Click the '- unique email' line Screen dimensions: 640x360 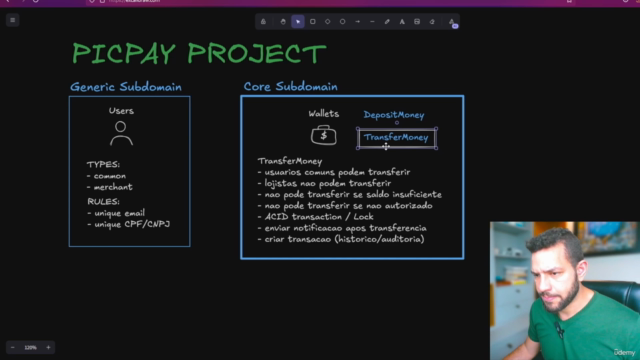[x=116, y=213]
